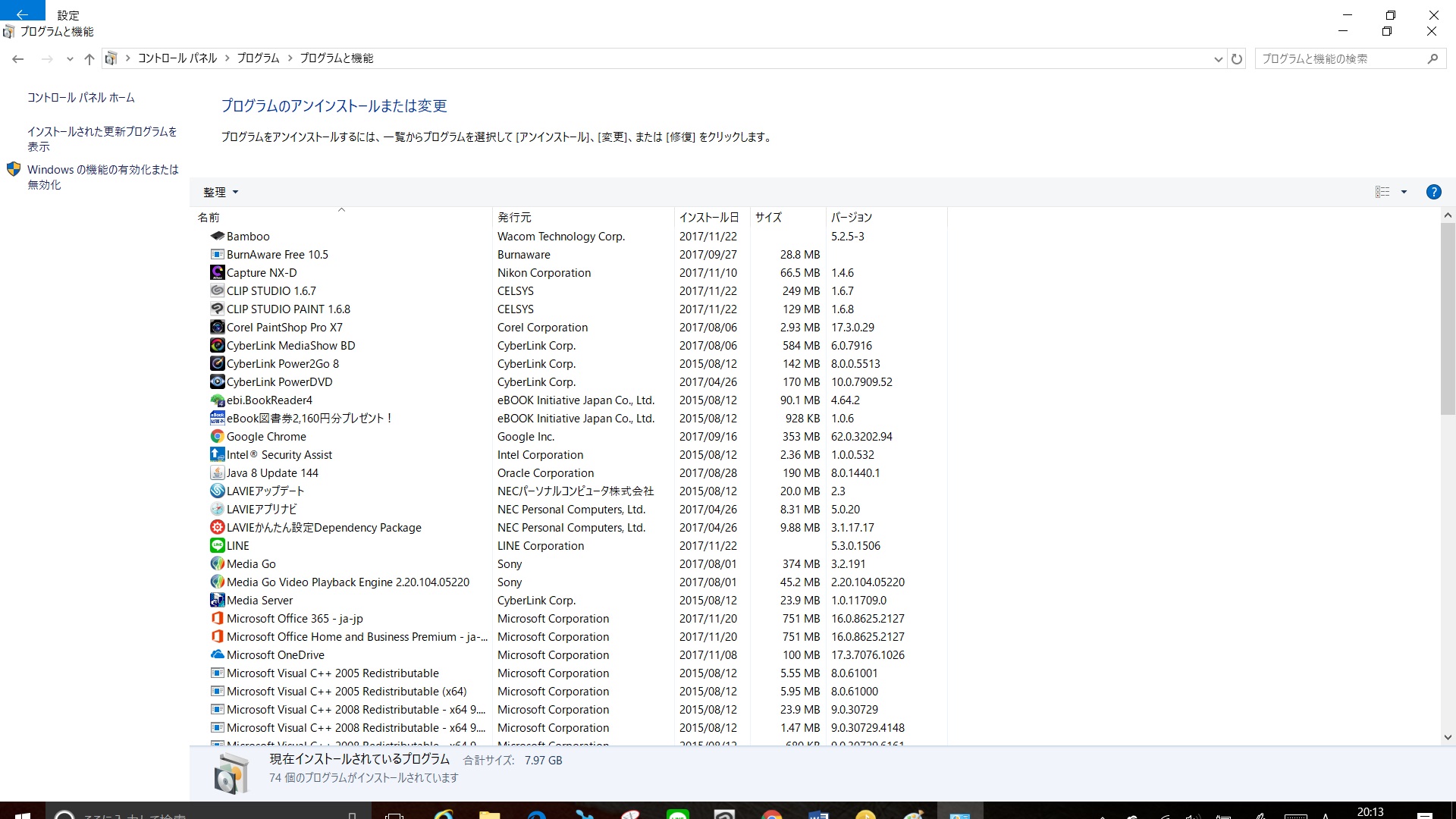This screenshot has width=1456, height=819.
Task: Open the address bar history dropdown
Action: 1218,58
